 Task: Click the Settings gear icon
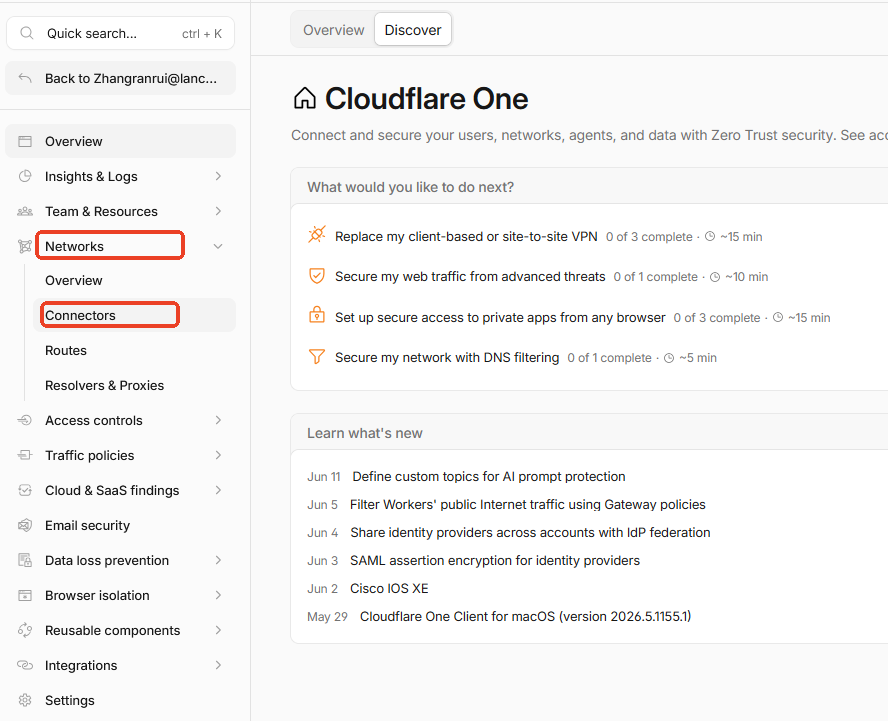(x=25, y=701)
